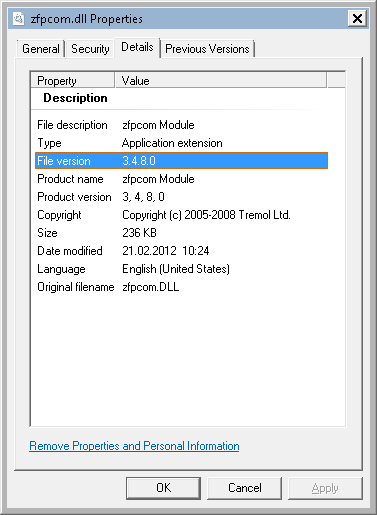
Task: Open Remove Properties and Personal Information link
Action: [134, 446]
